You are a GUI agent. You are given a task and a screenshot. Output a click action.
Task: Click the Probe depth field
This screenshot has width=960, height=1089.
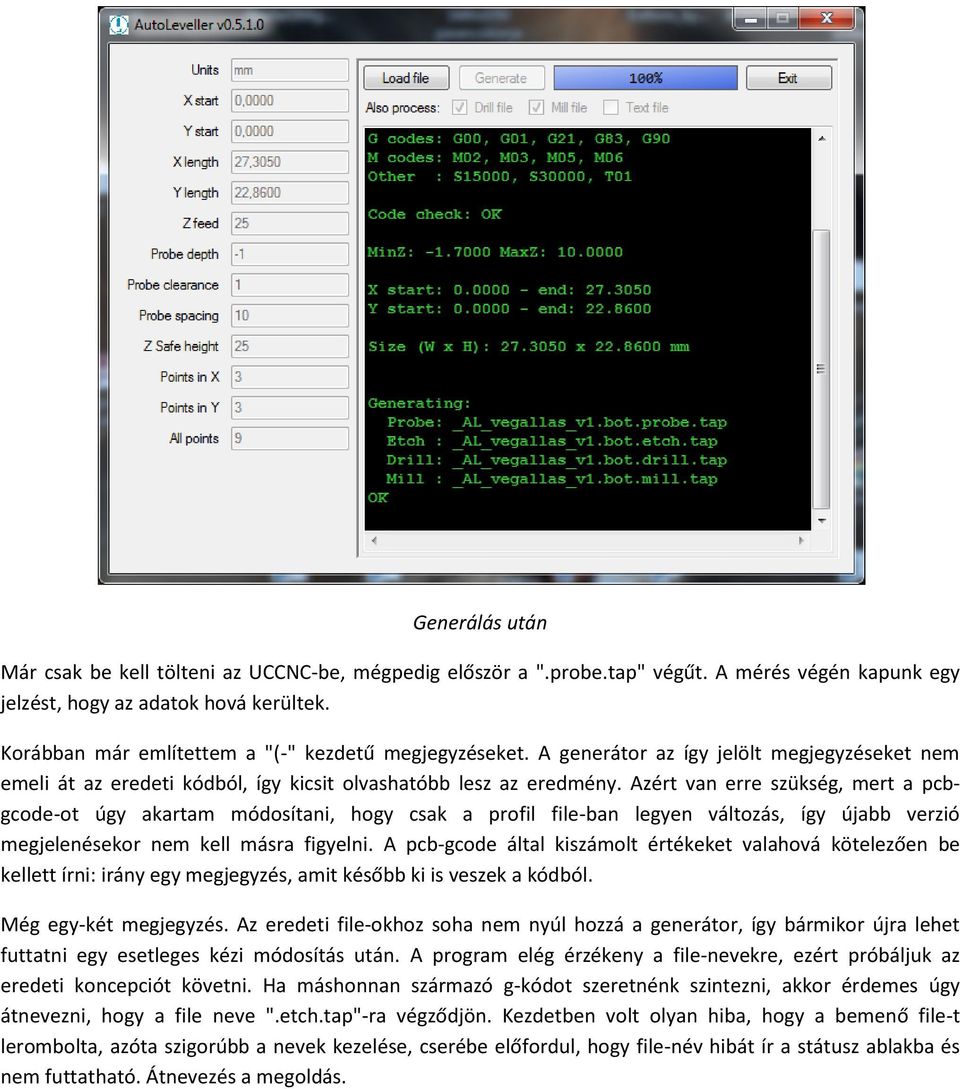[x=290, y=254]
